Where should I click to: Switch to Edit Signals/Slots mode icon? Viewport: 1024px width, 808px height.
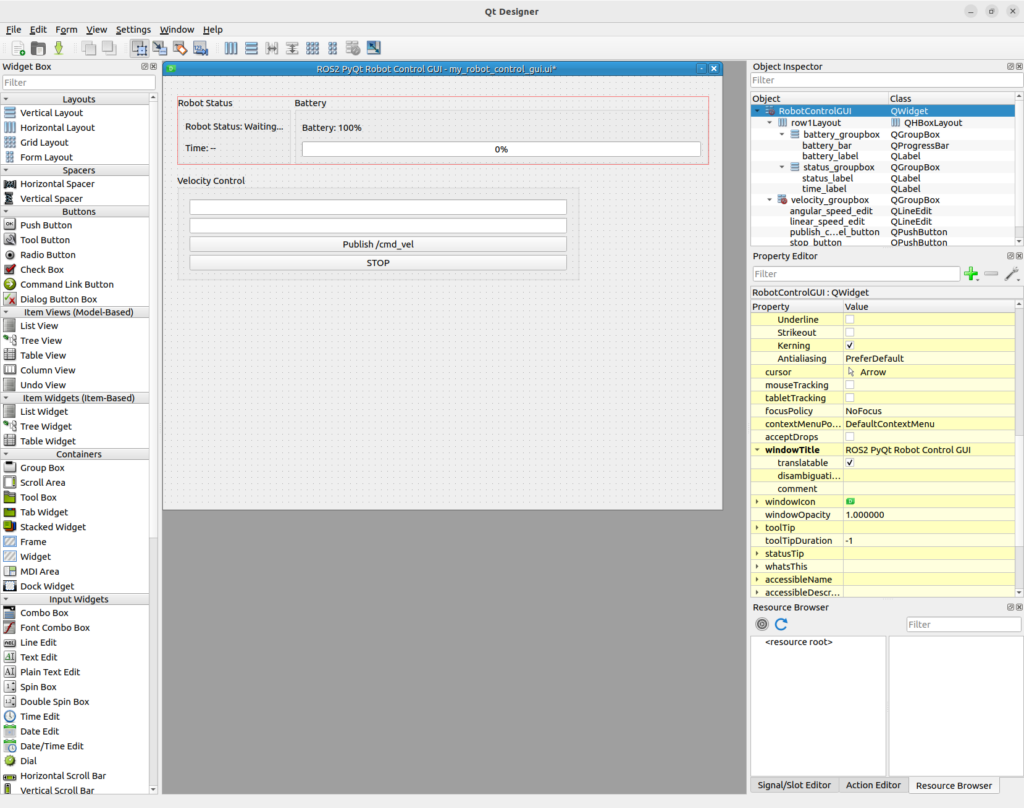(x=159, y=48)
